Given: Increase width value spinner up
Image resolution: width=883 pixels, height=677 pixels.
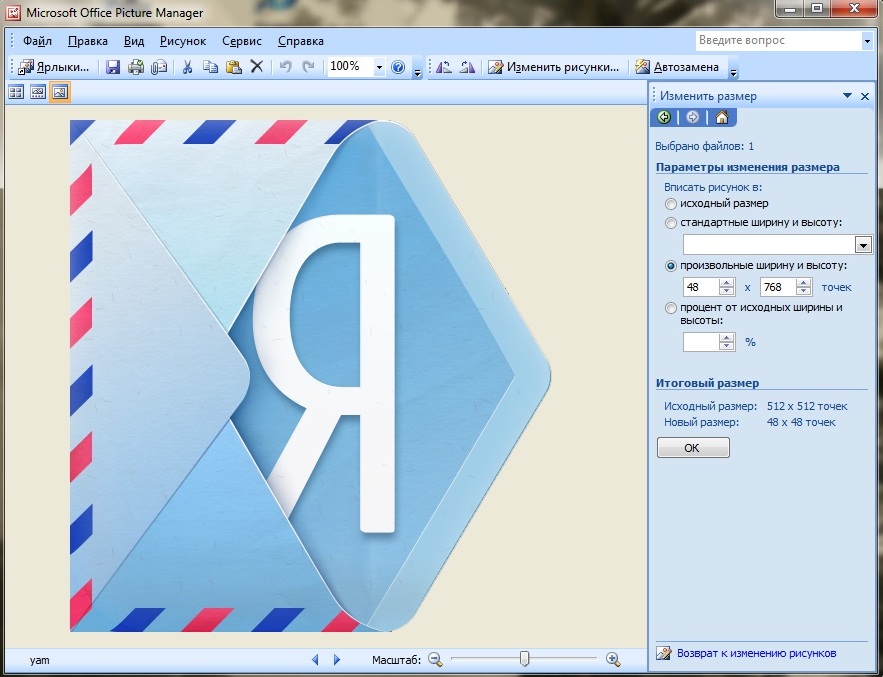Looking at the screenshot, I should point(726,283).
